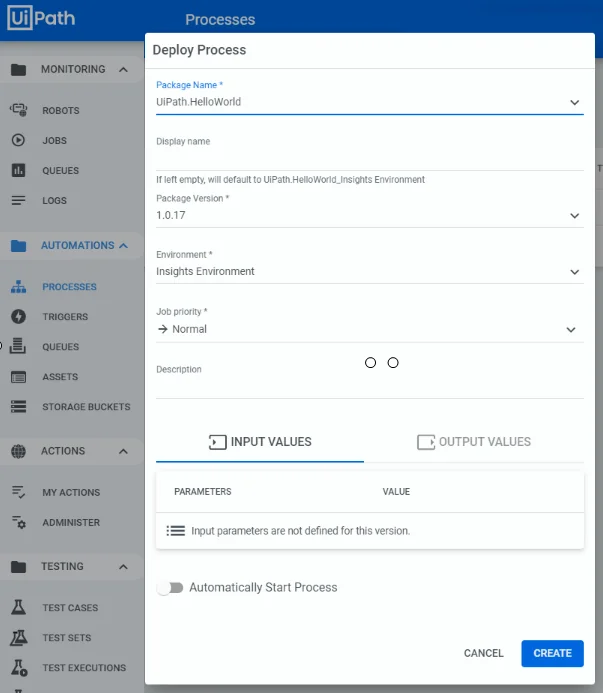Switch to the Output Values tab
The image size is (603, 693).
point(474,442)
